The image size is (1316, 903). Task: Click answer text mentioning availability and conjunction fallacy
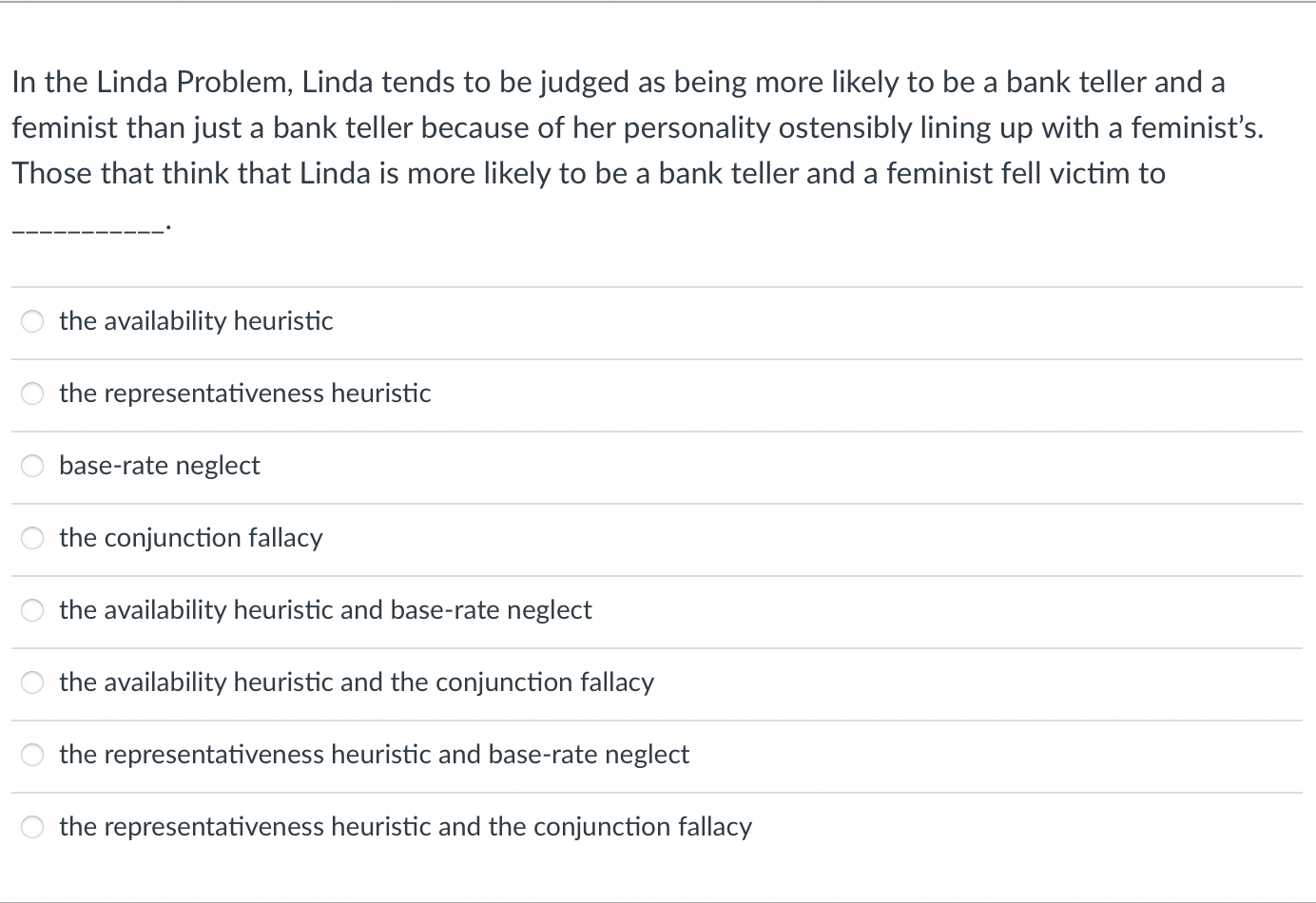357,682
